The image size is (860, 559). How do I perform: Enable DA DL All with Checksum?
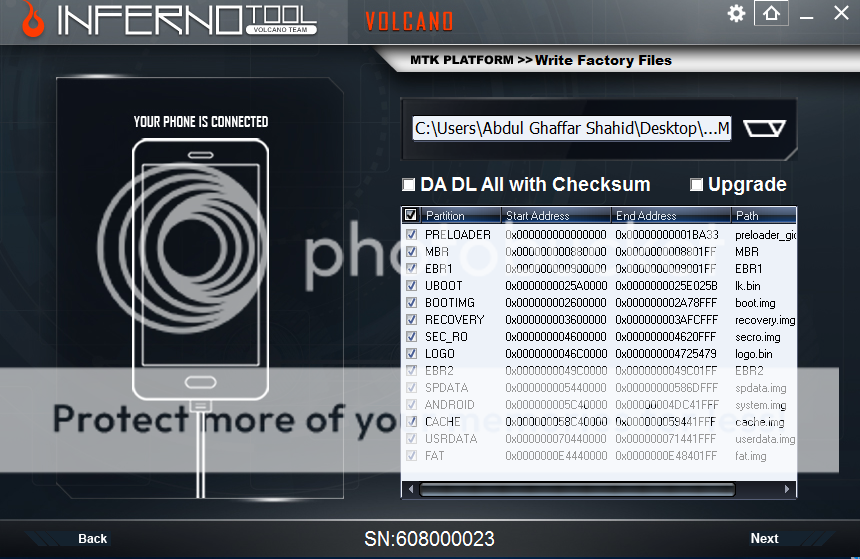click(409, 184)
